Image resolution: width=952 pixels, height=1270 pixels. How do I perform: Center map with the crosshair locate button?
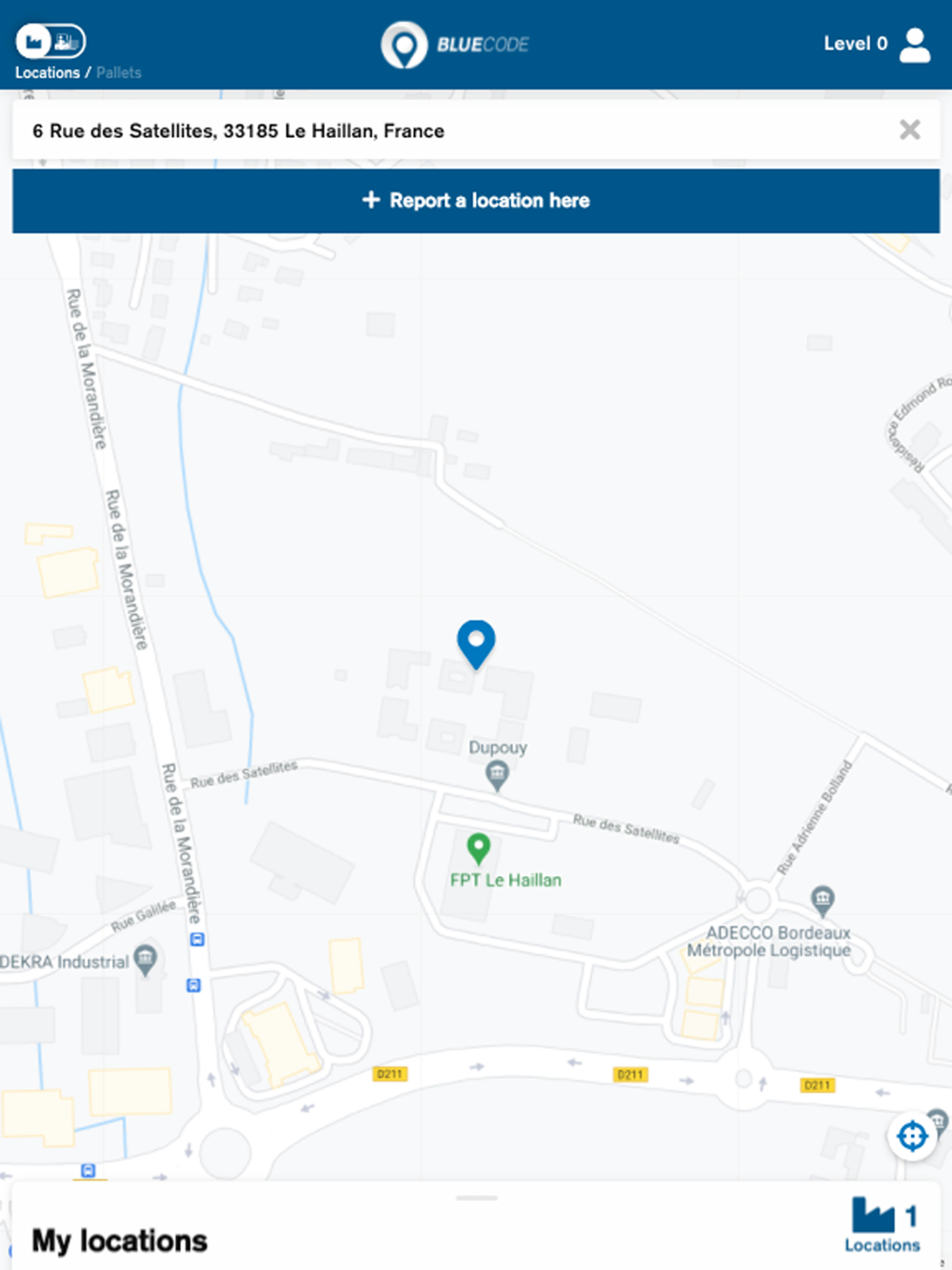(912, 1136)
